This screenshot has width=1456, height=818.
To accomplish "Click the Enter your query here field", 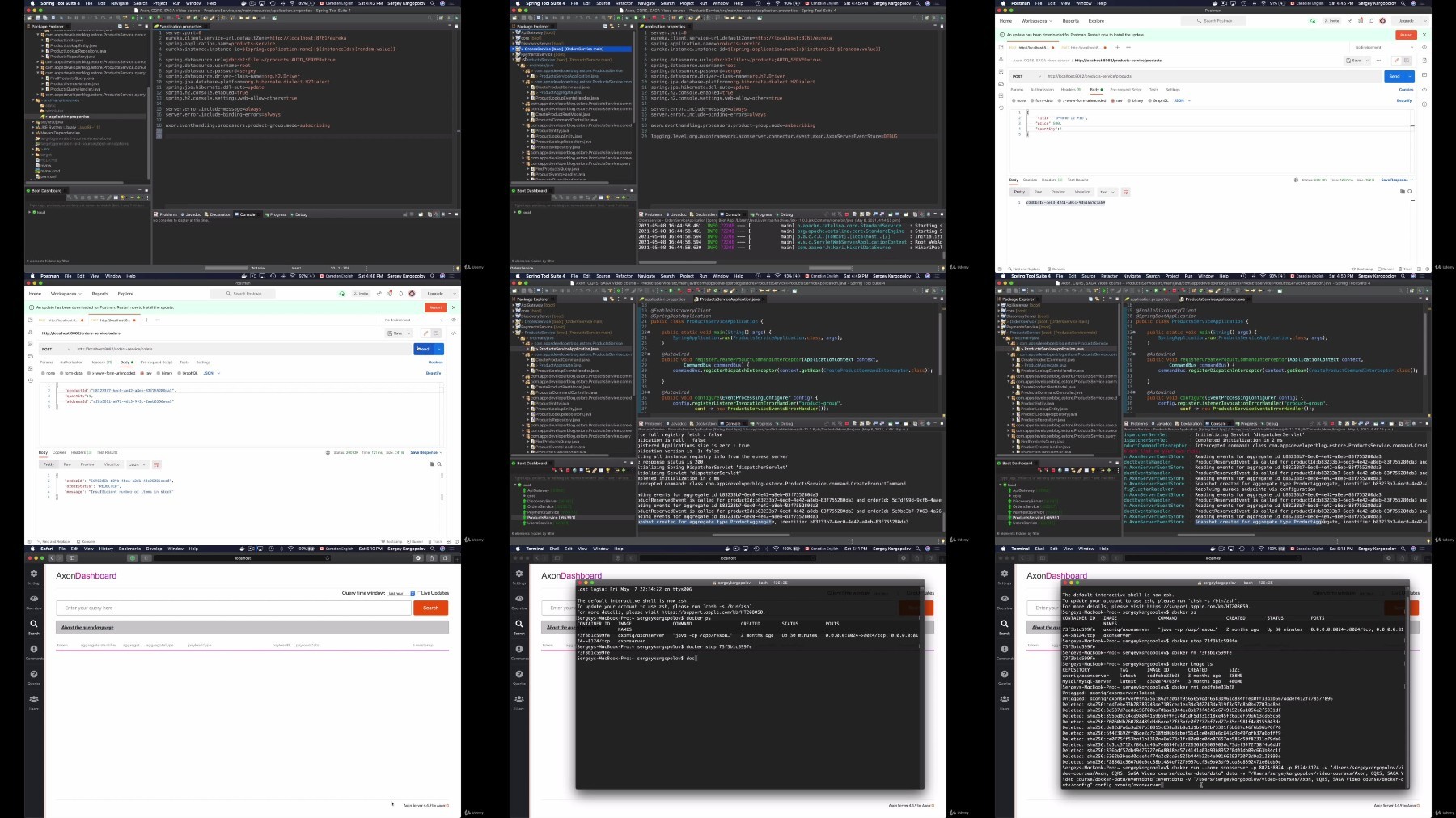I will click(x=234, y=608).
